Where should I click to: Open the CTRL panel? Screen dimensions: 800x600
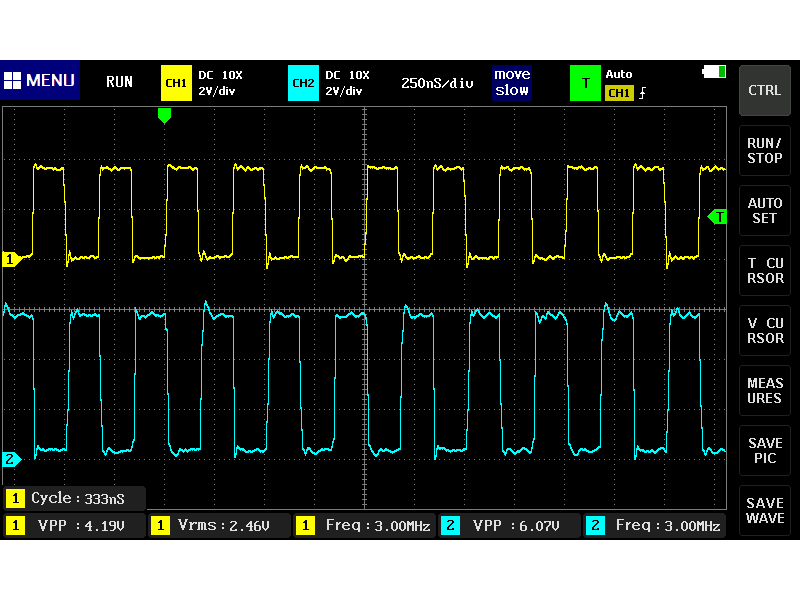pos(764,90)
